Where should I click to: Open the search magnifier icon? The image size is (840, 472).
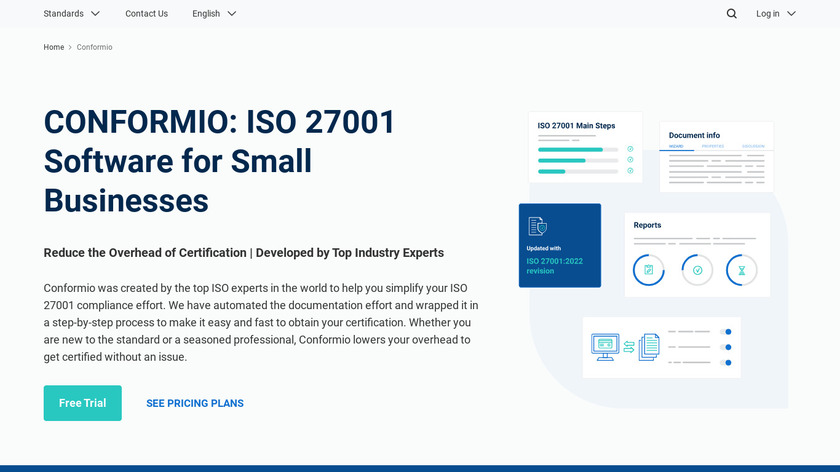tap(731, 14)
